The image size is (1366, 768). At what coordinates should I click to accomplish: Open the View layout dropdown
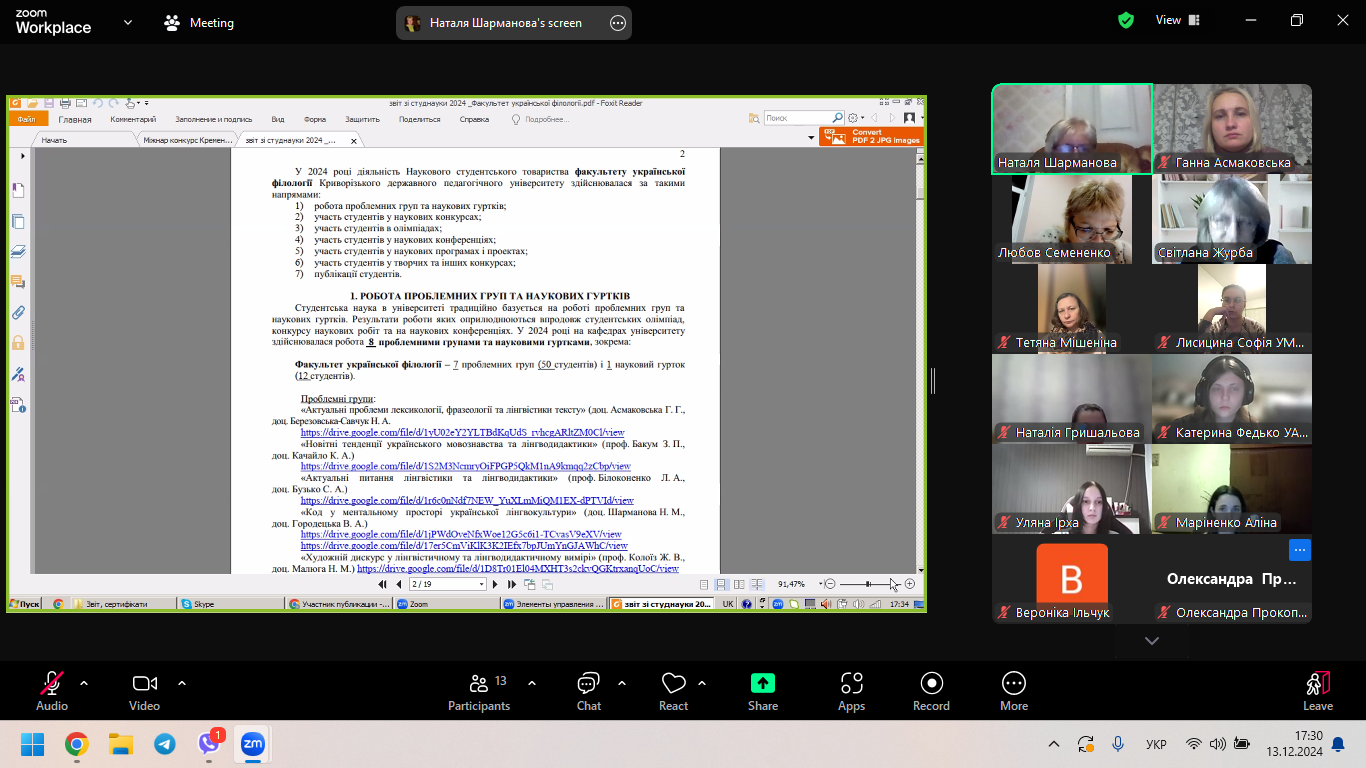coord(1178,20)
